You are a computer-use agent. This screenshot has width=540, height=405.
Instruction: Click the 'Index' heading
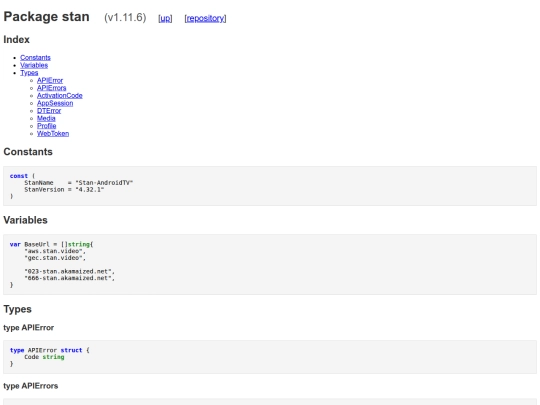coord(17,40)
